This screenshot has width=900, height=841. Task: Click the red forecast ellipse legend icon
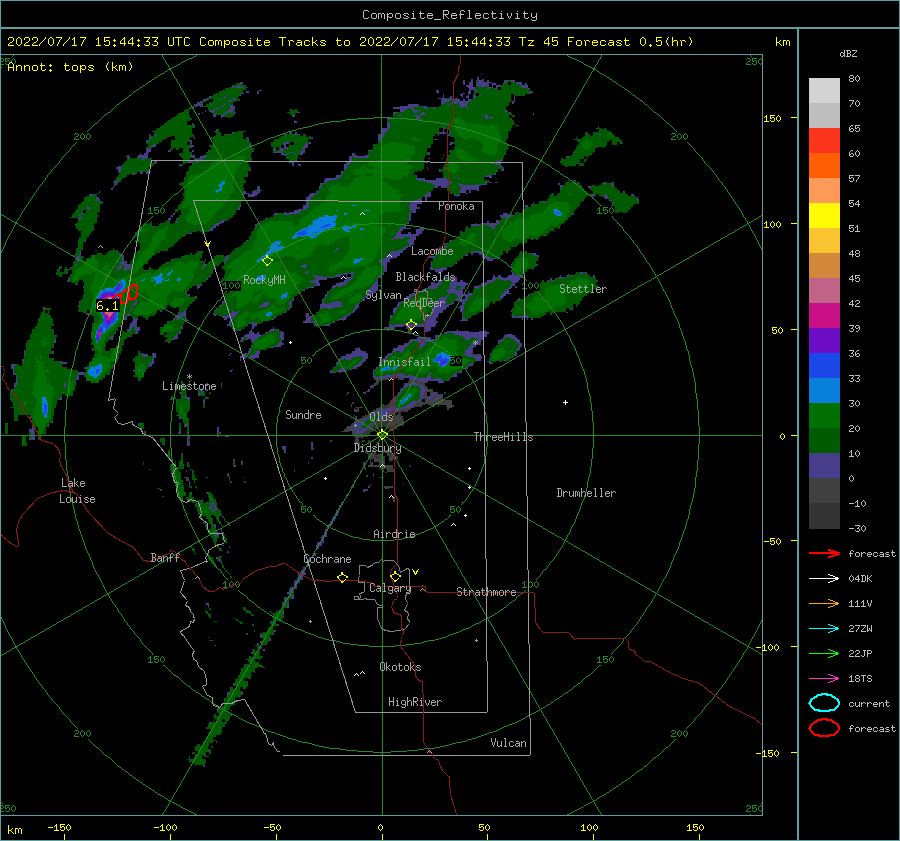coord(824,728)
